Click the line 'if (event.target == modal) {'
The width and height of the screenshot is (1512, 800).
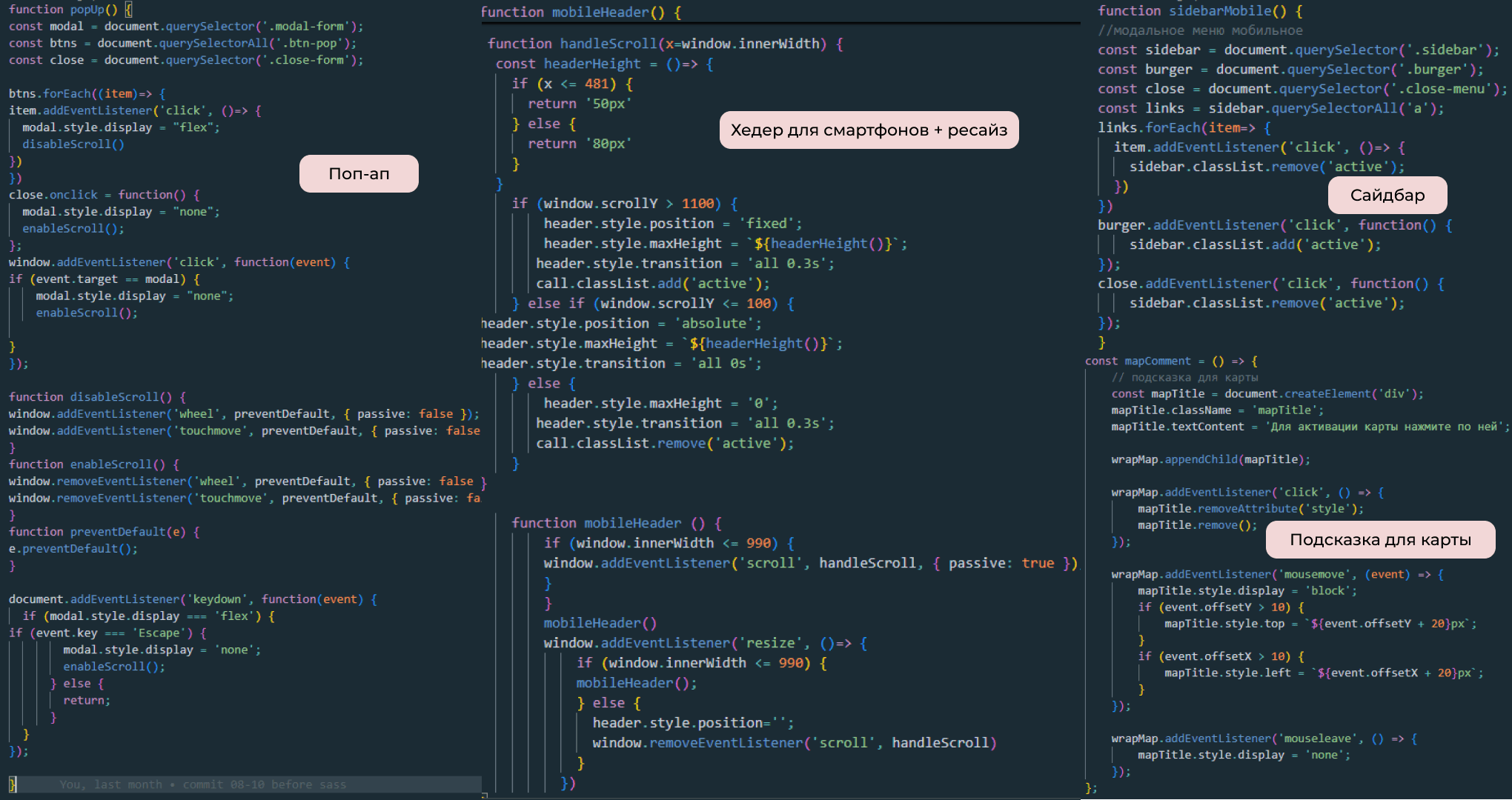pos(105,279)
